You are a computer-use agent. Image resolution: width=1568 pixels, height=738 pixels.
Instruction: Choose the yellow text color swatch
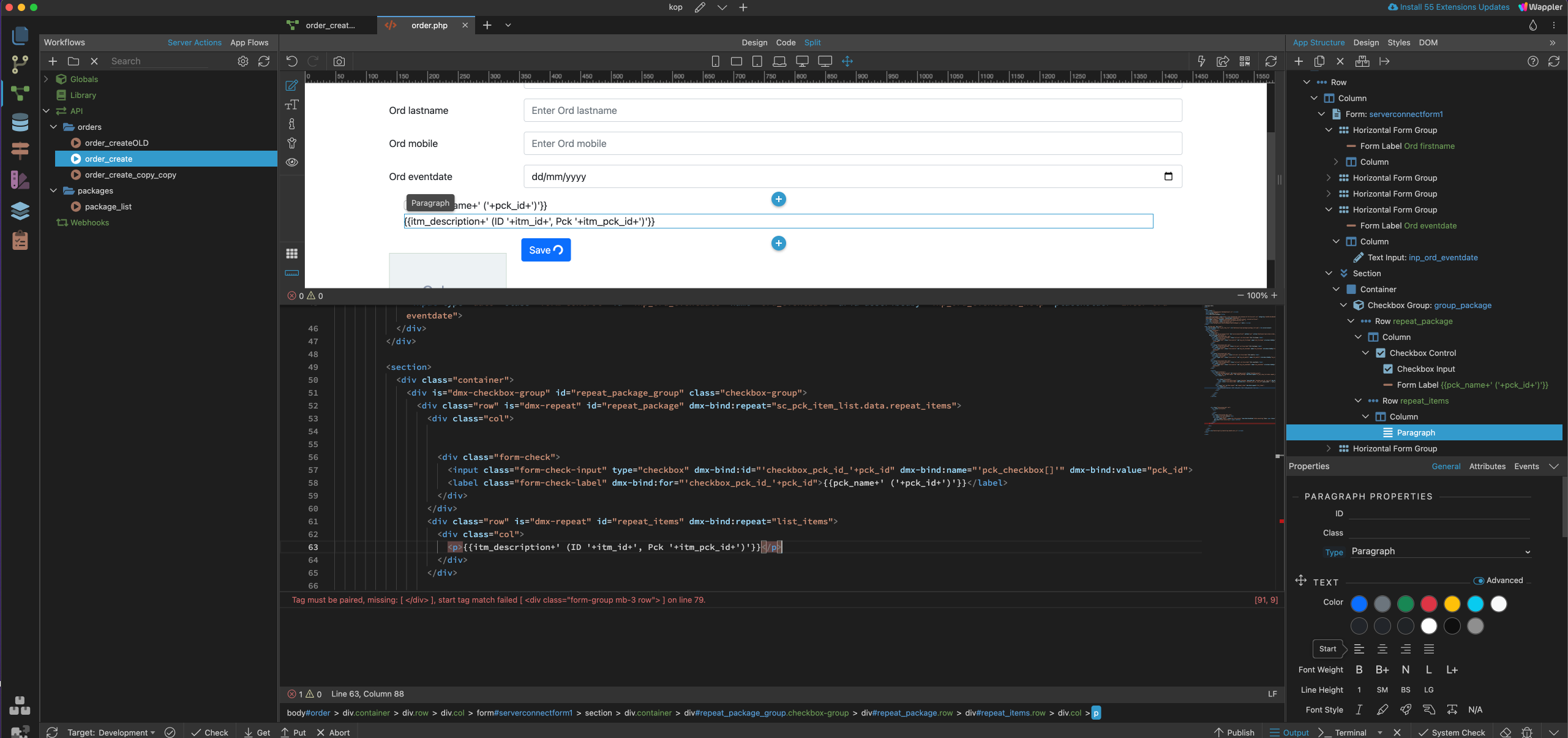pos(1452,604)
